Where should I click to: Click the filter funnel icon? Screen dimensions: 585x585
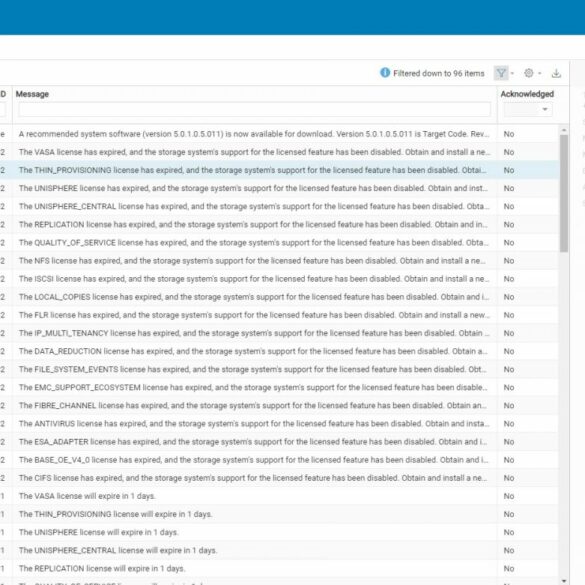(x=501, y=73)
